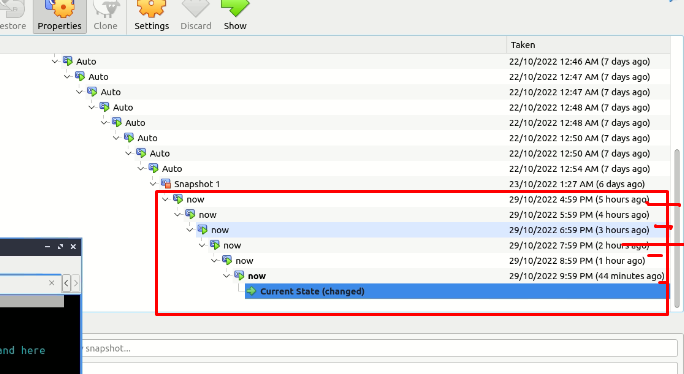Close the small overlapping window
684x374 pixels.
73,247
